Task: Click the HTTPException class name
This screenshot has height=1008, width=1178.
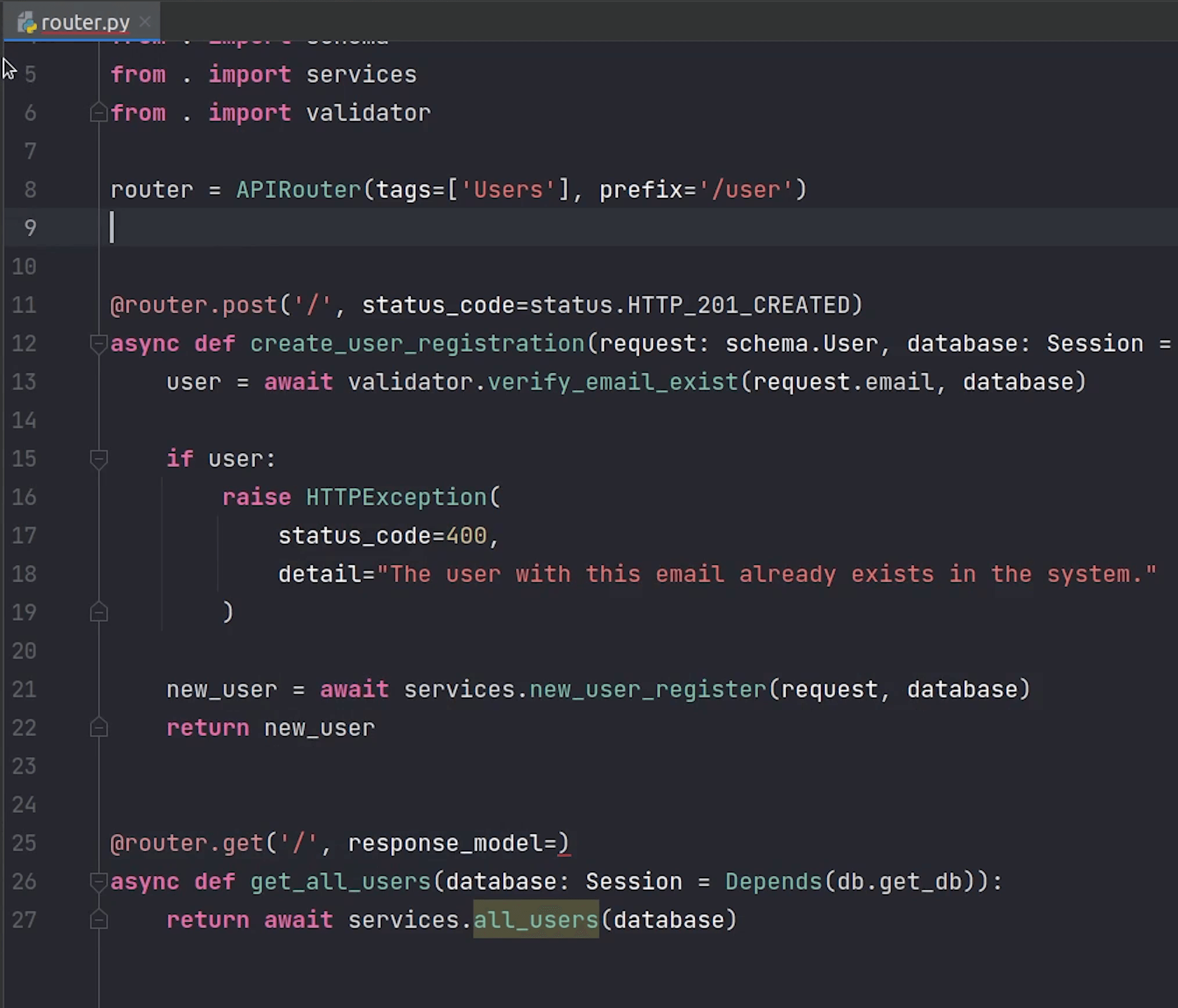Action: click(396, 497)
